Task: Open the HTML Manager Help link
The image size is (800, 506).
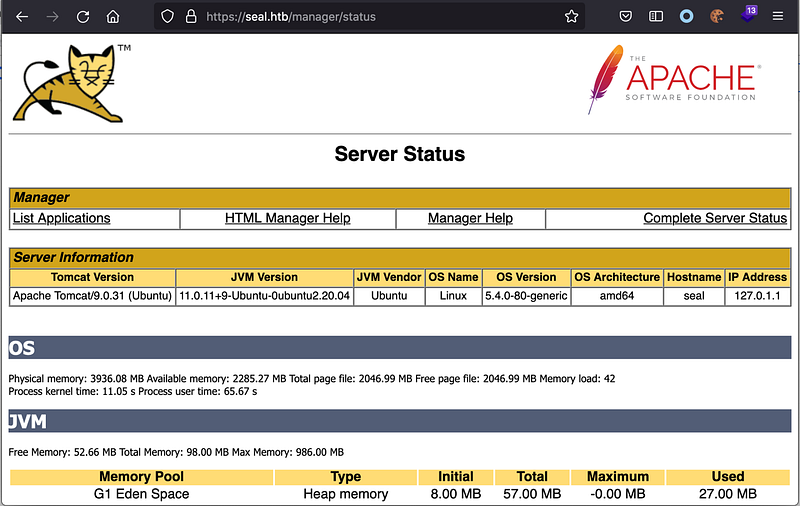Action: coord(288,218)
